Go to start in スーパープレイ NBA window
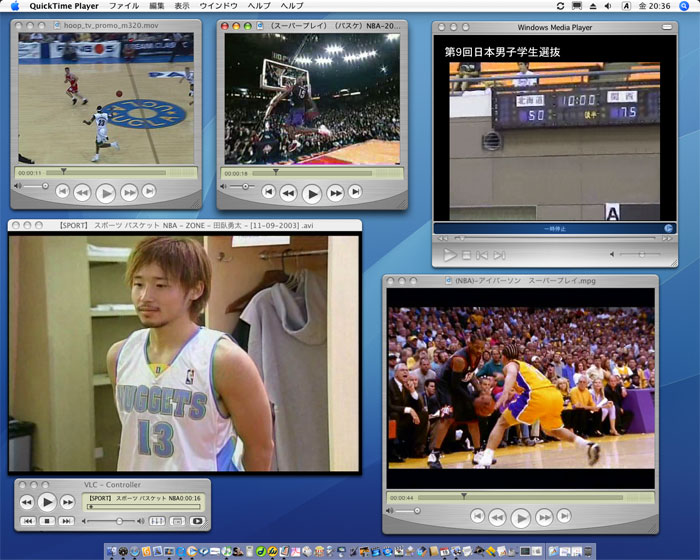700x560 pixels. (x=269, y=192)
